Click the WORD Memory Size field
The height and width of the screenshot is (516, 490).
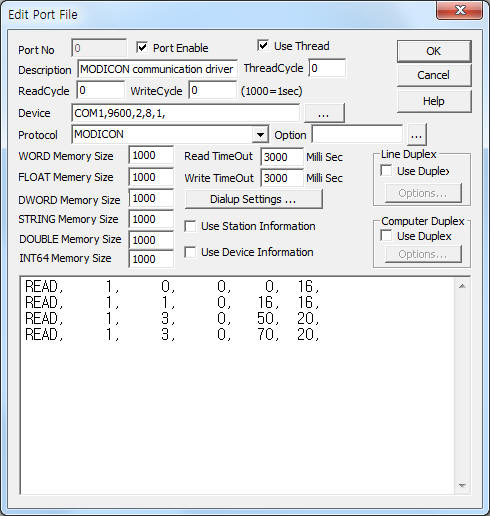coord(151,155)
